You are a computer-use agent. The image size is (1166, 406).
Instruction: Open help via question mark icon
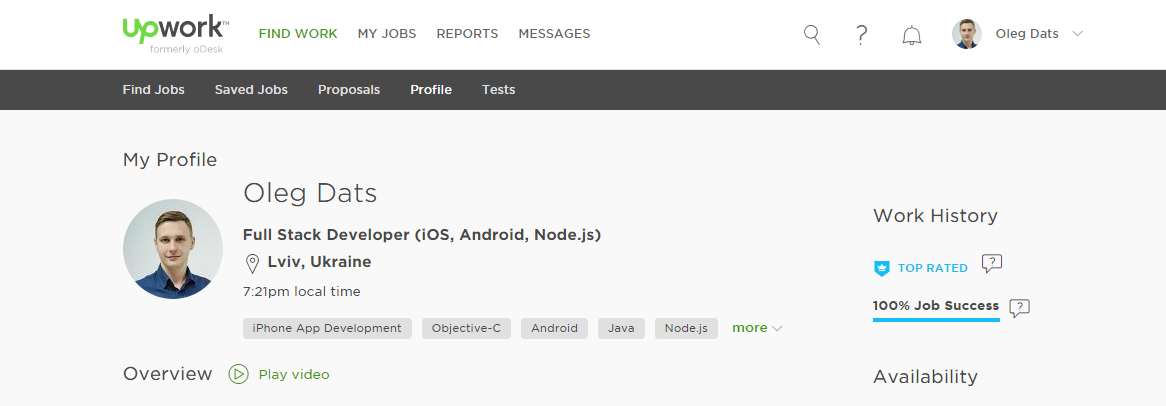[x=861, y=34]
